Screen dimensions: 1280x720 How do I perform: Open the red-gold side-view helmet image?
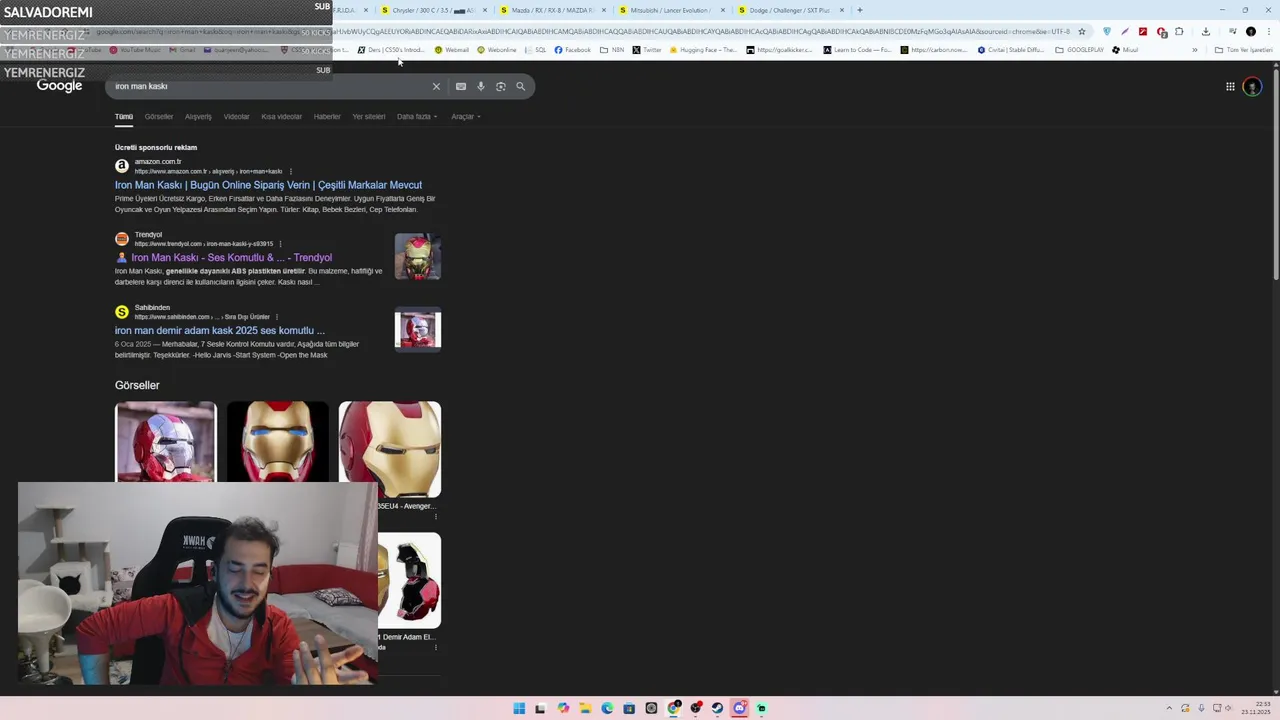tap(390, 449)
